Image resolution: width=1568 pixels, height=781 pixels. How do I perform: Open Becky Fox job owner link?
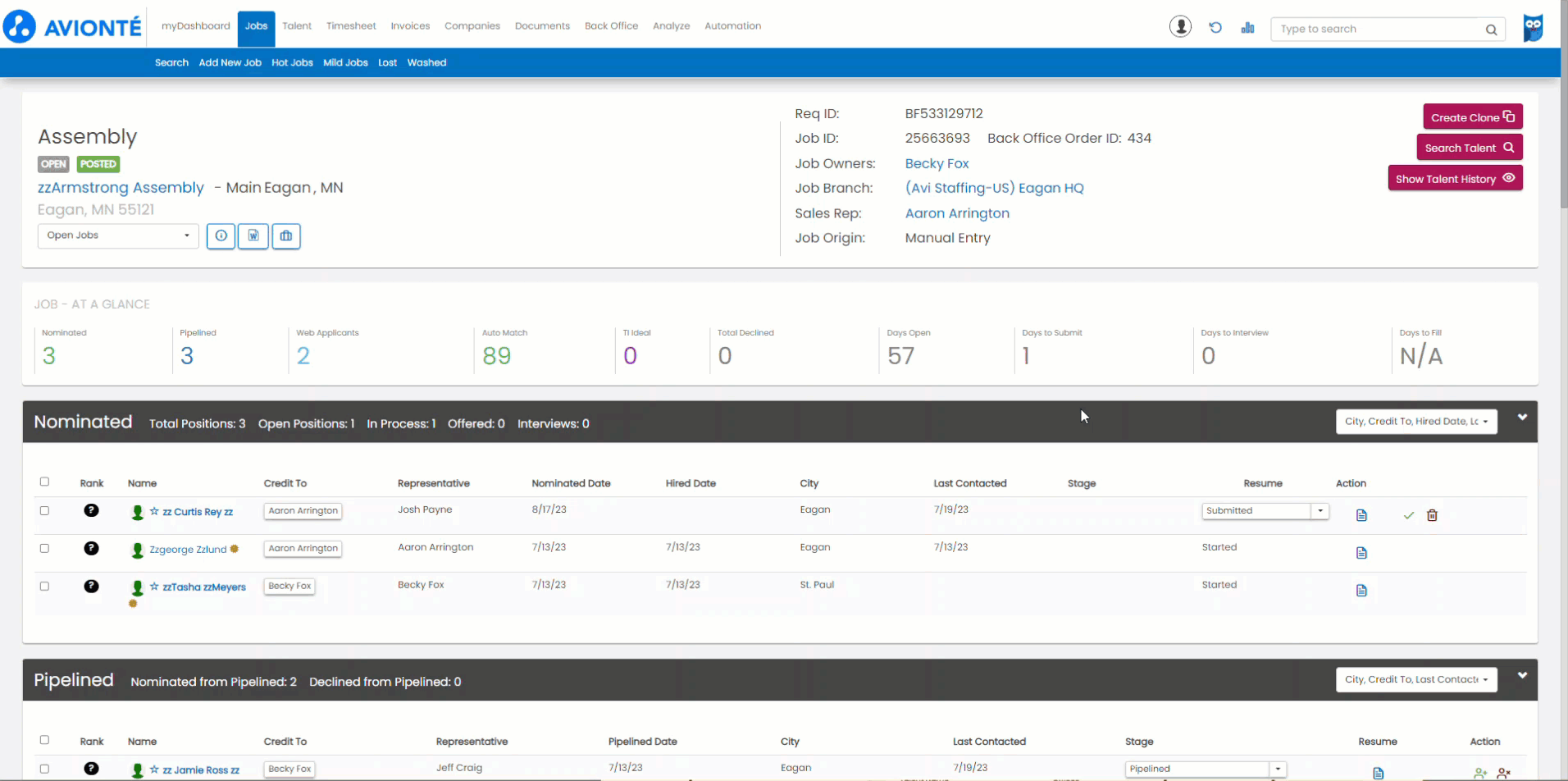tap(937, 164)
